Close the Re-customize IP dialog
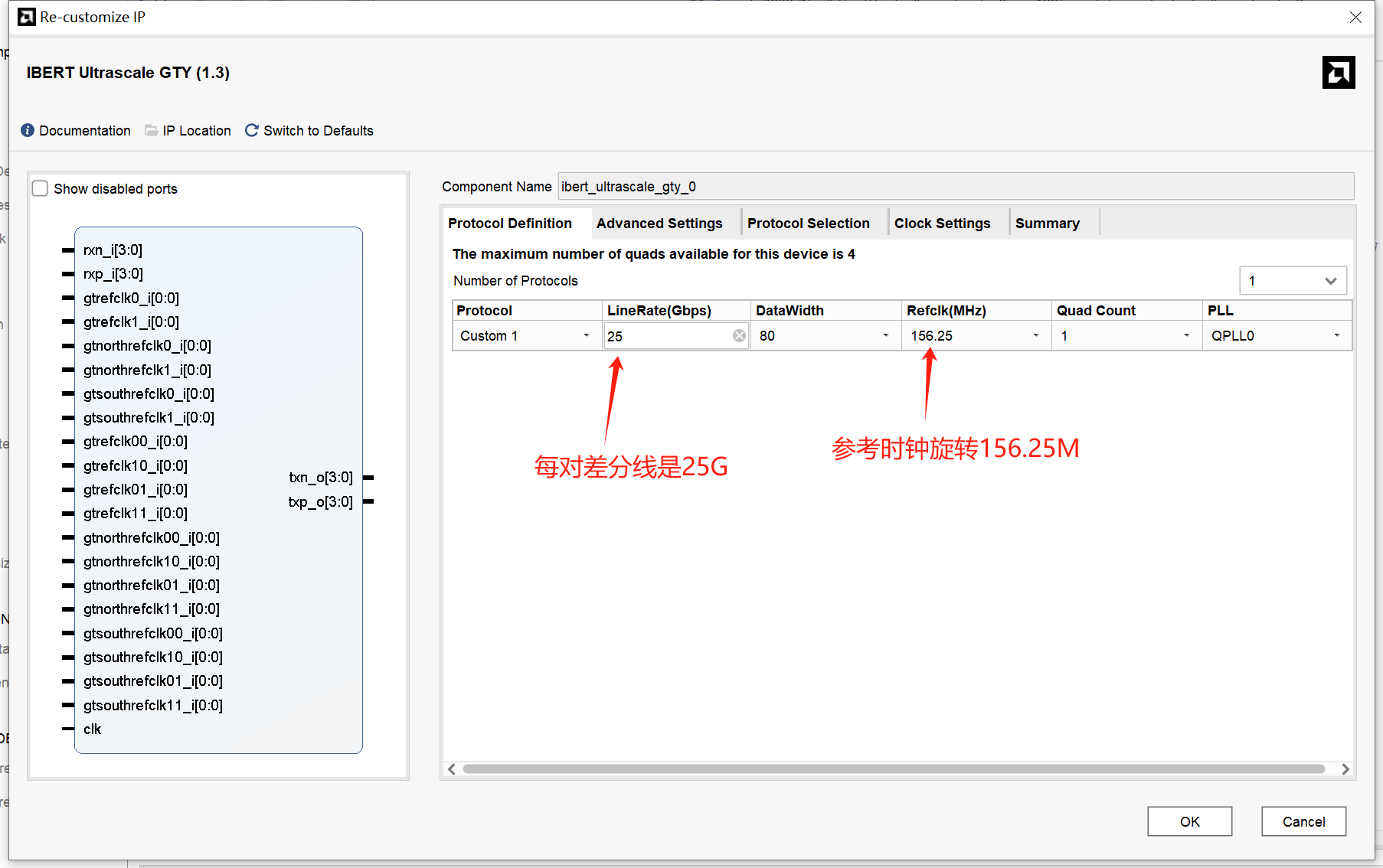1383x868 pixels. (1355, 17)
